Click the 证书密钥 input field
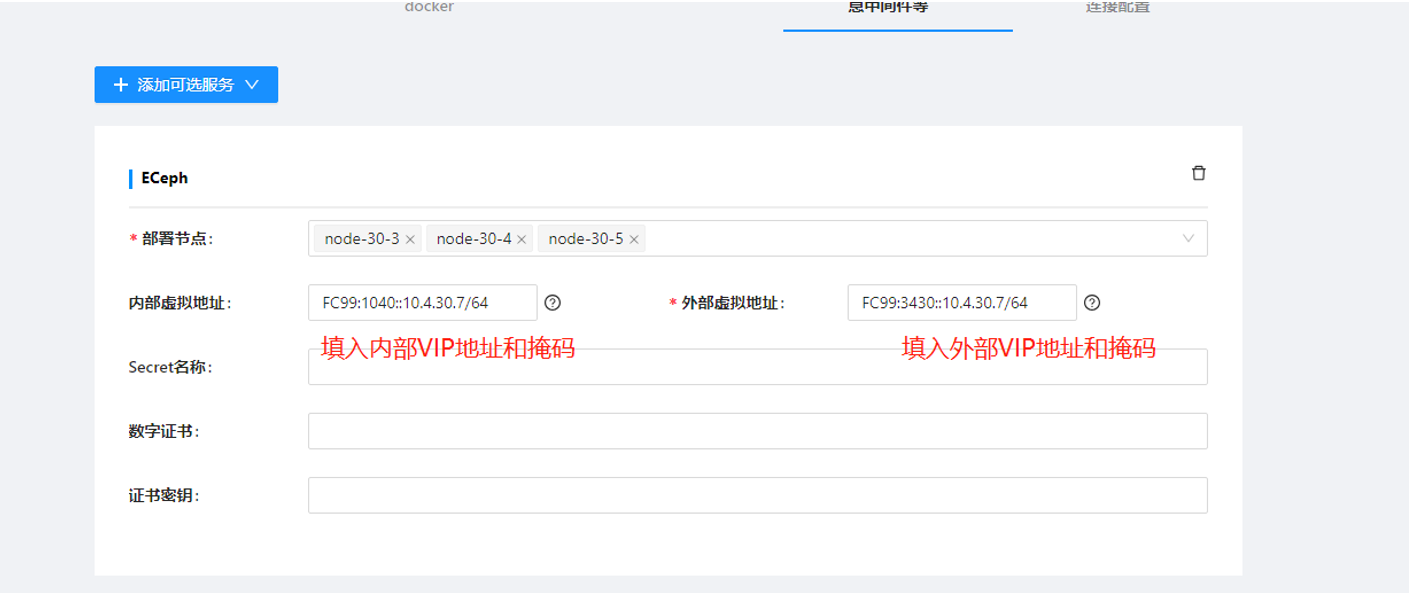This screenshot has width=1409, height=593. pyautogui.click(x=758, y=495)
